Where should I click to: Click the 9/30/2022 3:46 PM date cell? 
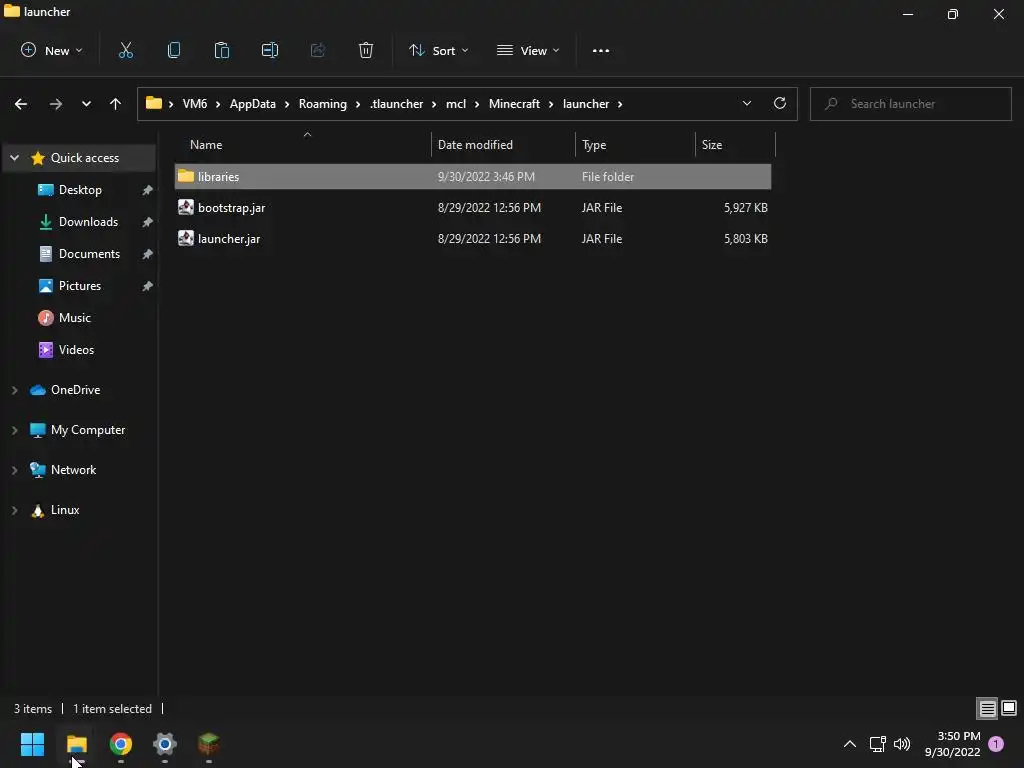486,176
